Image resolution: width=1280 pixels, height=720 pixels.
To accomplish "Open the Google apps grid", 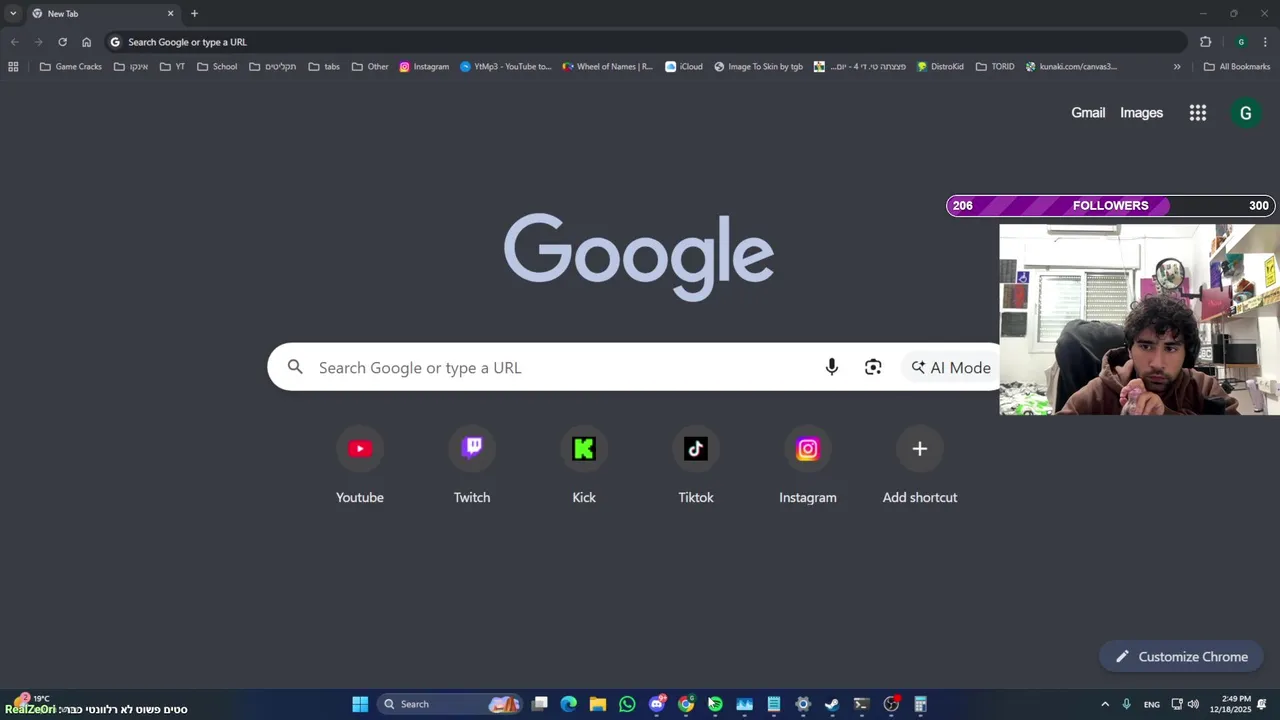I will [1198, 113].
